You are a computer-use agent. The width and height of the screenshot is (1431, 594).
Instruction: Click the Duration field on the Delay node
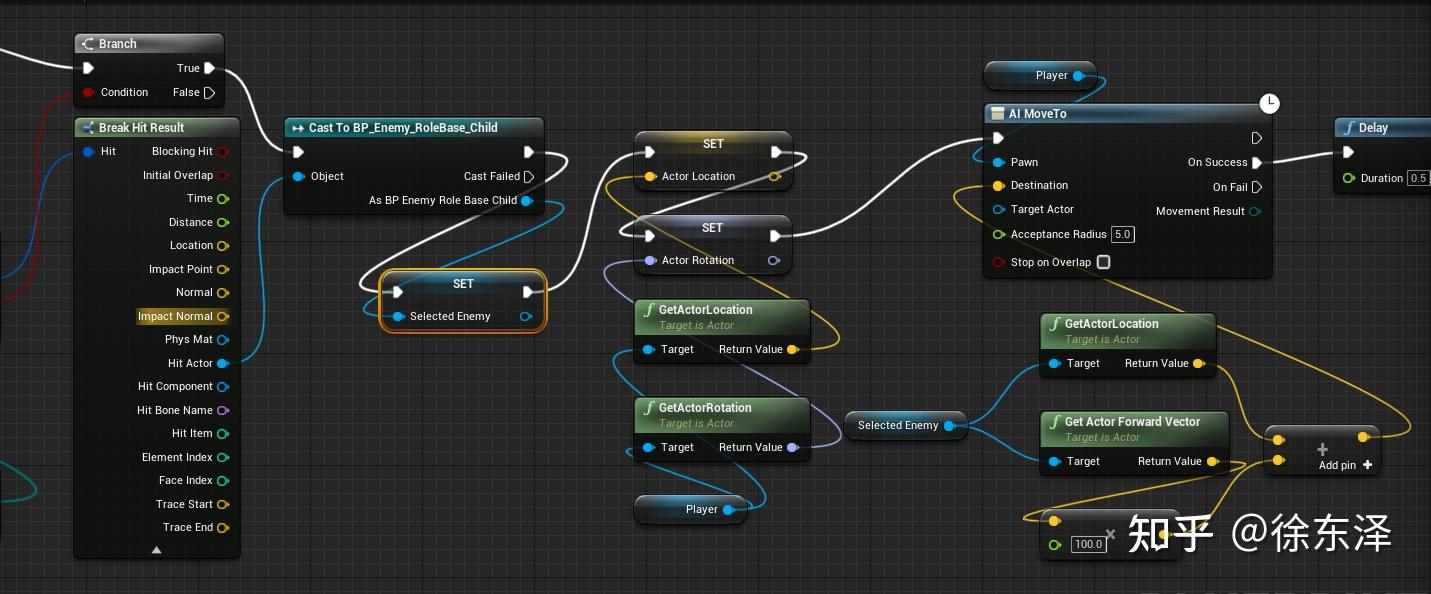[1418, 178]
